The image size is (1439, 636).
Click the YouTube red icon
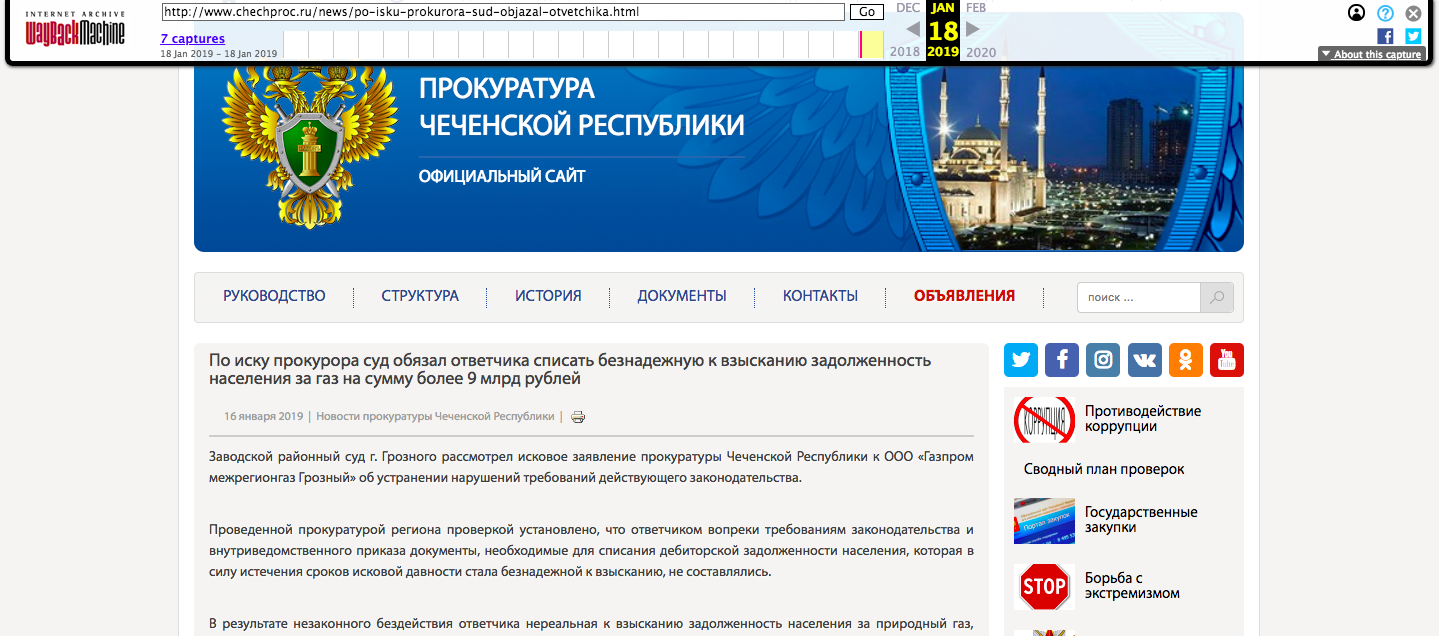[1226, 360]
